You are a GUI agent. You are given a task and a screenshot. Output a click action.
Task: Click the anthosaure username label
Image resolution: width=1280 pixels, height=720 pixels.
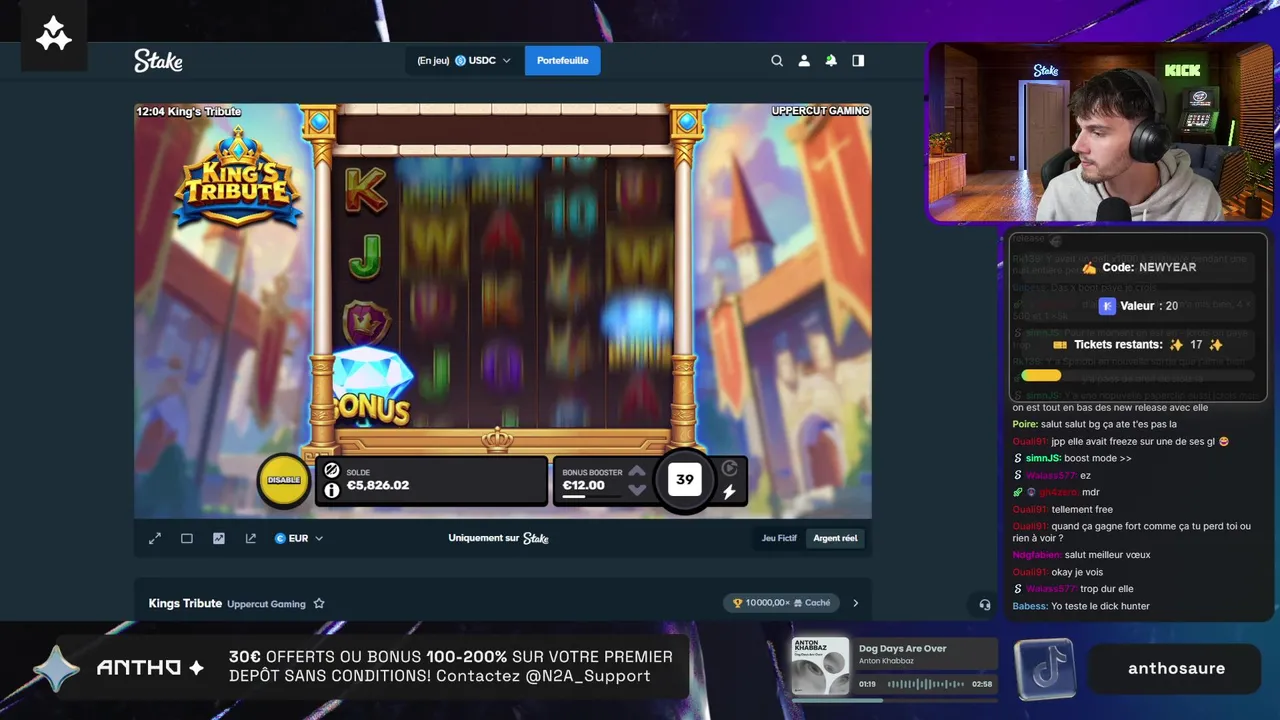(x=1176, y=669)
